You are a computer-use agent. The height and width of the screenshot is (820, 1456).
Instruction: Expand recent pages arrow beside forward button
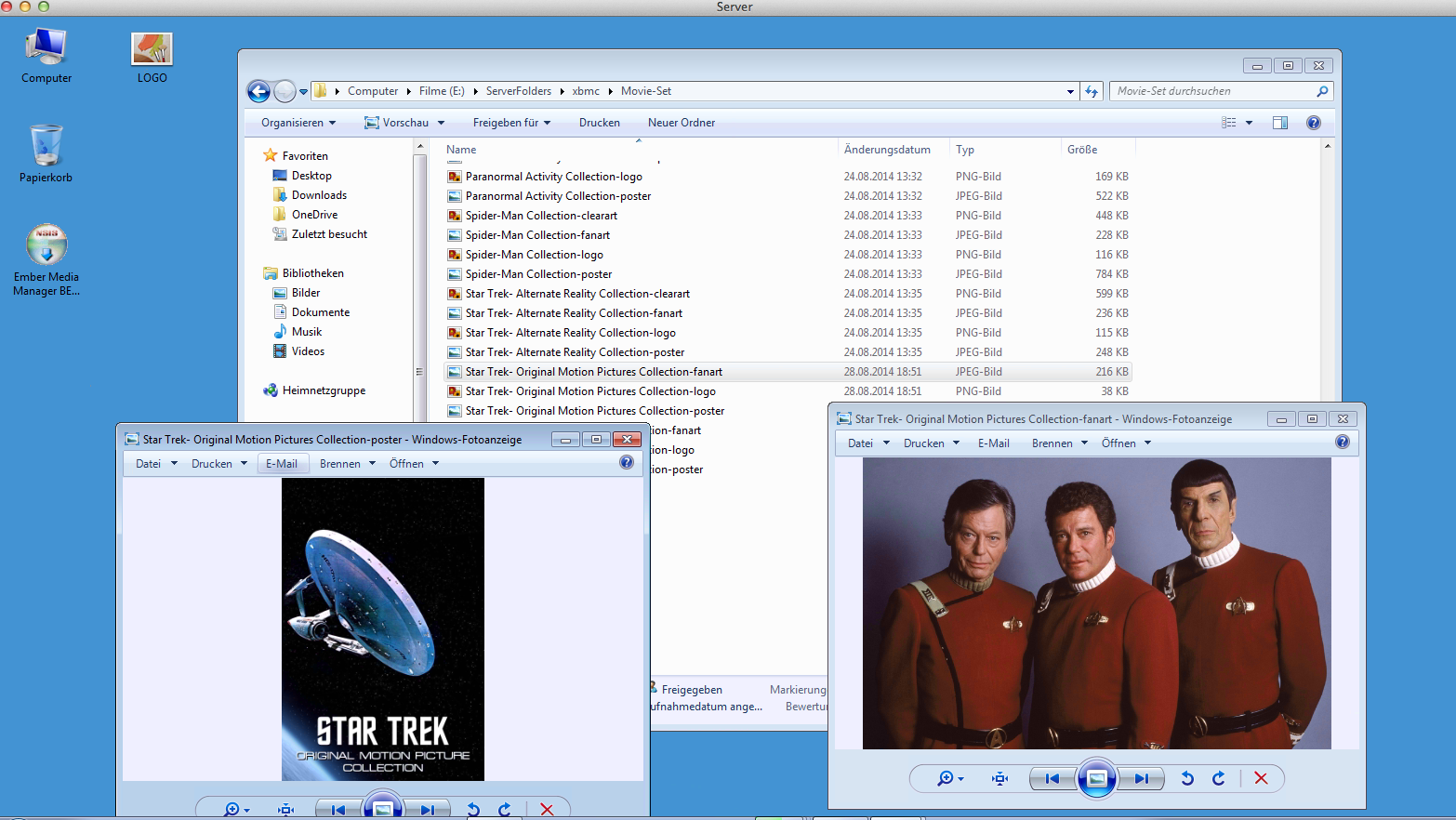(303, 91)
